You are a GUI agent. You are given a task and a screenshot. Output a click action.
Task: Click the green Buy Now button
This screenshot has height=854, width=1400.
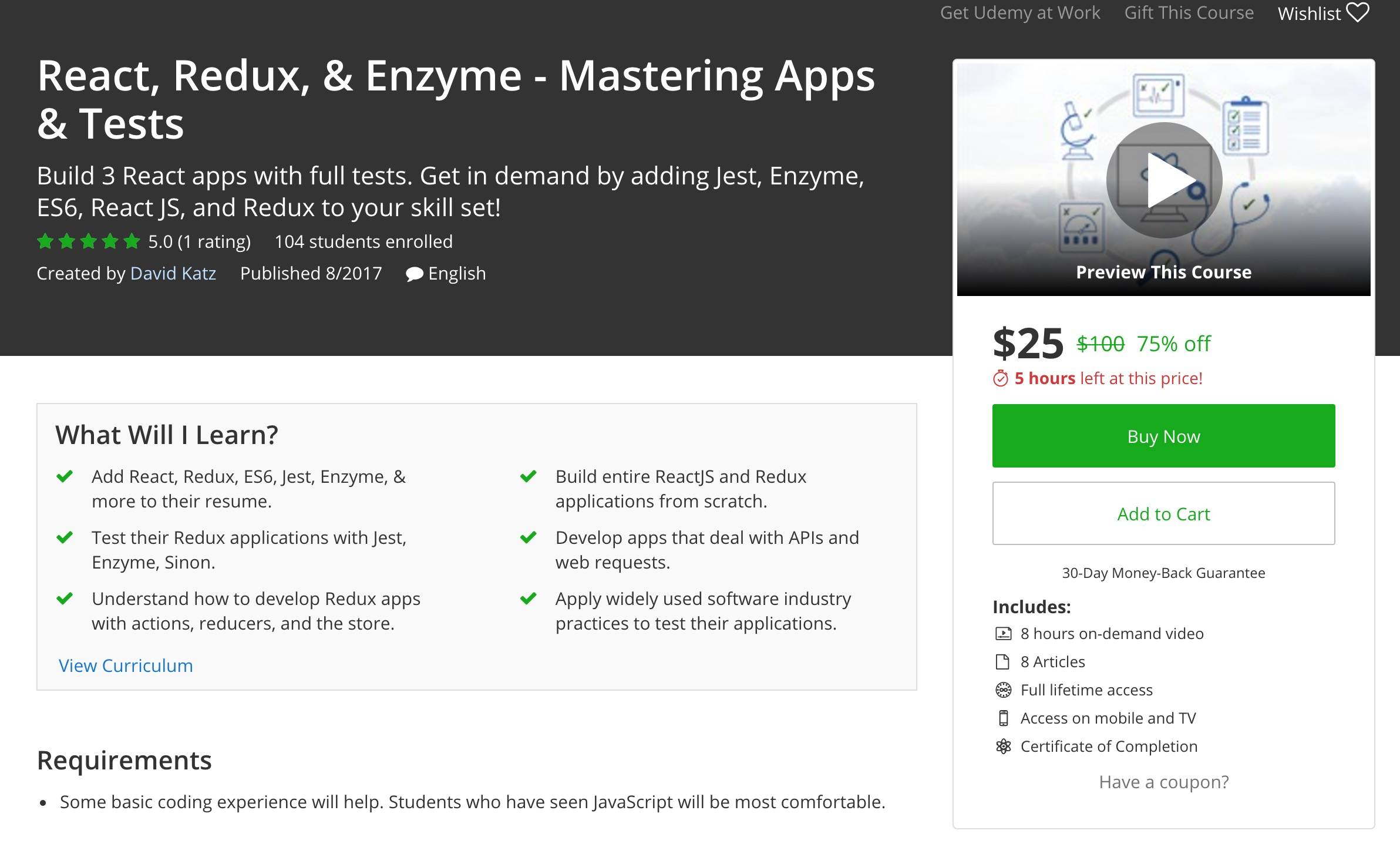(x=1163, y=436)
